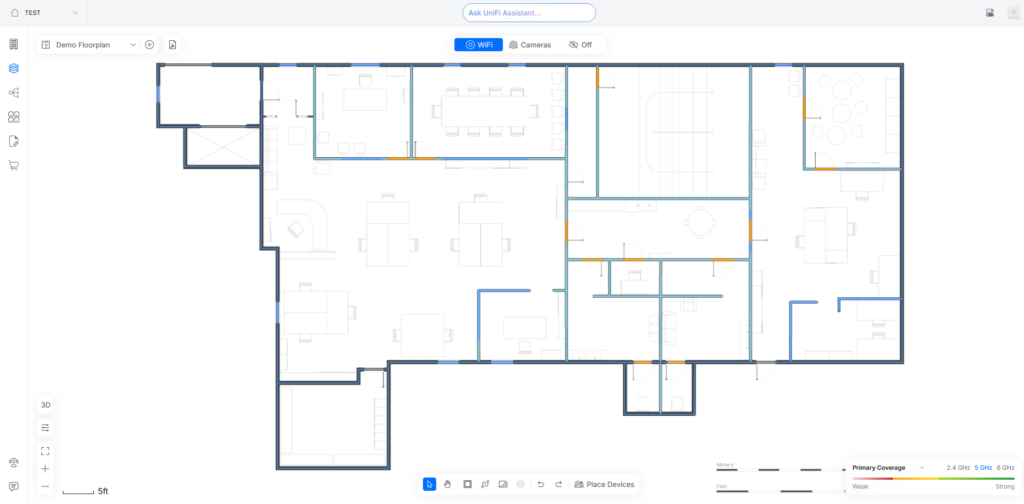Switch to the Cameras view tab
1024x504 pixels.
tap(530, 44)
